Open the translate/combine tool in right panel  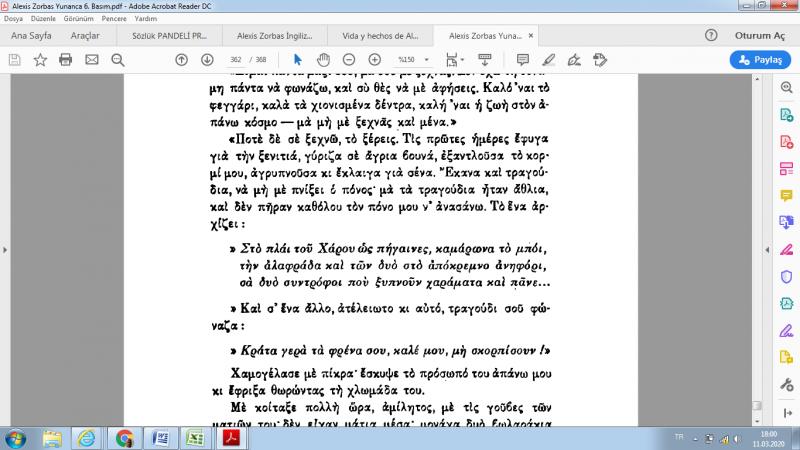pos(786,222)
